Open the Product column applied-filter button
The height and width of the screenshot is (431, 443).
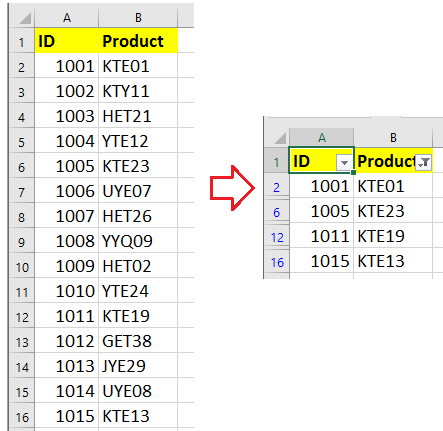423,163
